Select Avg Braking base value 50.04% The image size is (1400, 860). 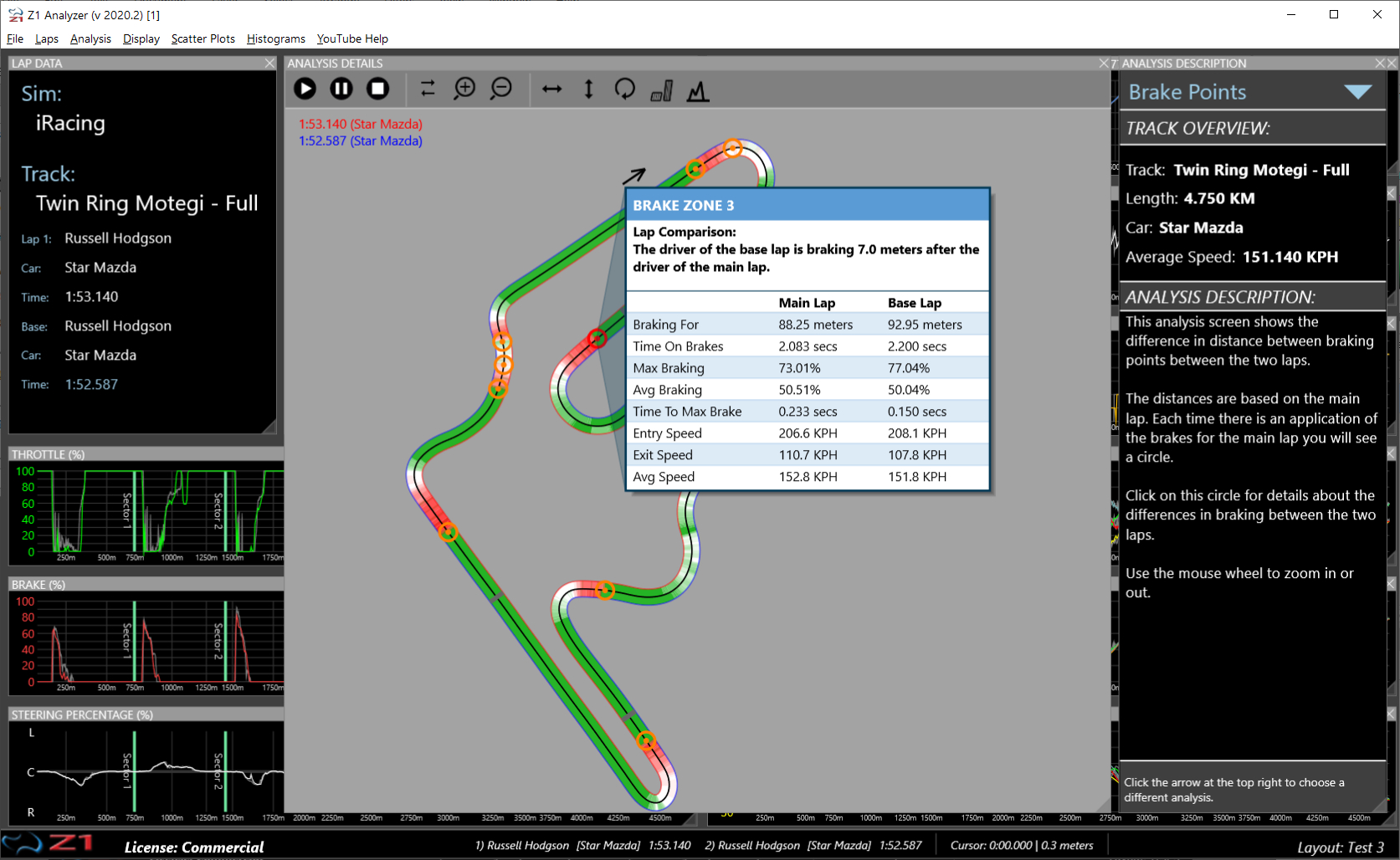[x=908, y=390]
